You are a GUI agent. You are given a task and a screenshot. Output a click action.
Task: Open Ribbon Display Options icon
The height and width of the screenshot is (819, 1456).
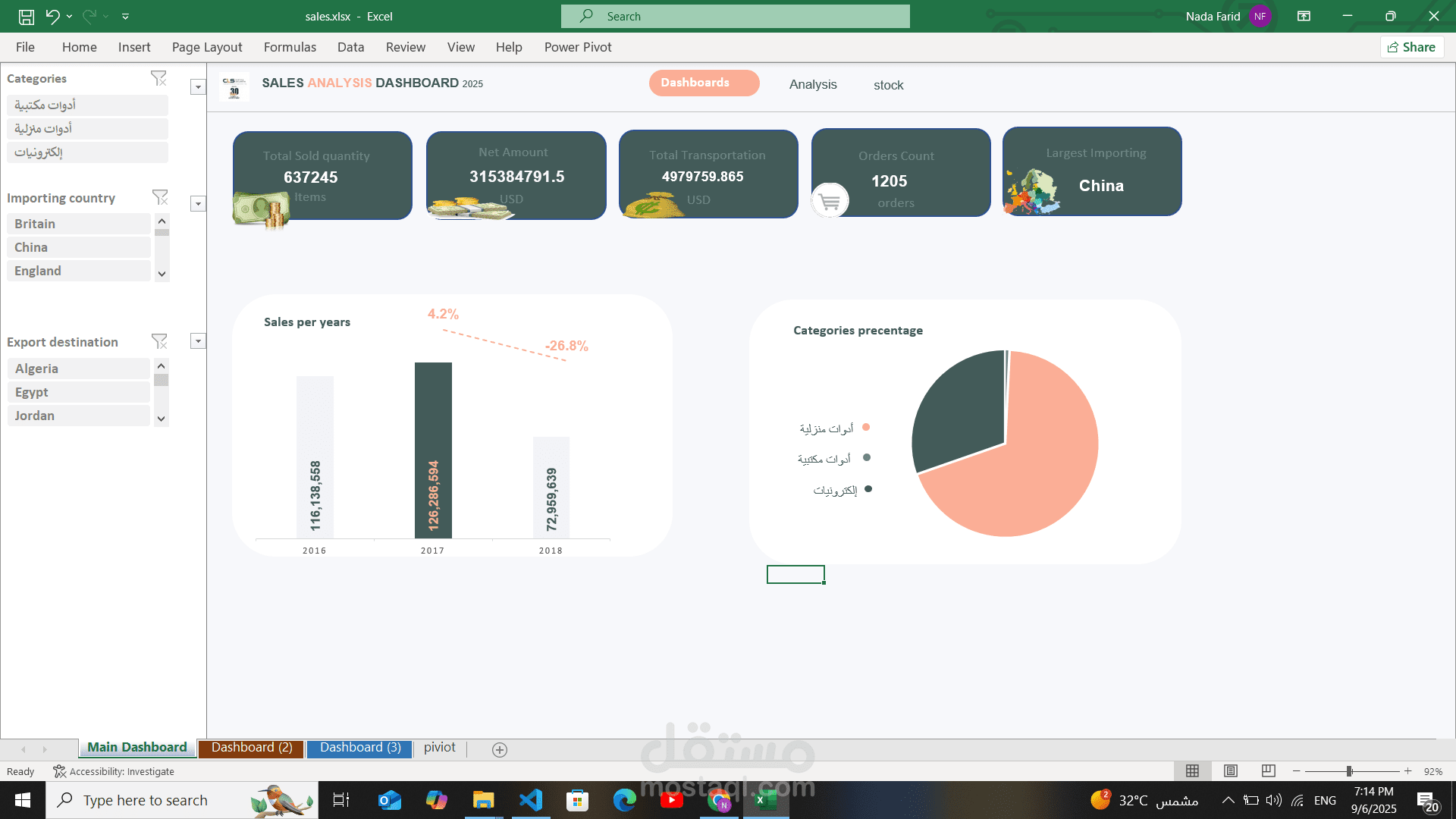coord(1304,16)
